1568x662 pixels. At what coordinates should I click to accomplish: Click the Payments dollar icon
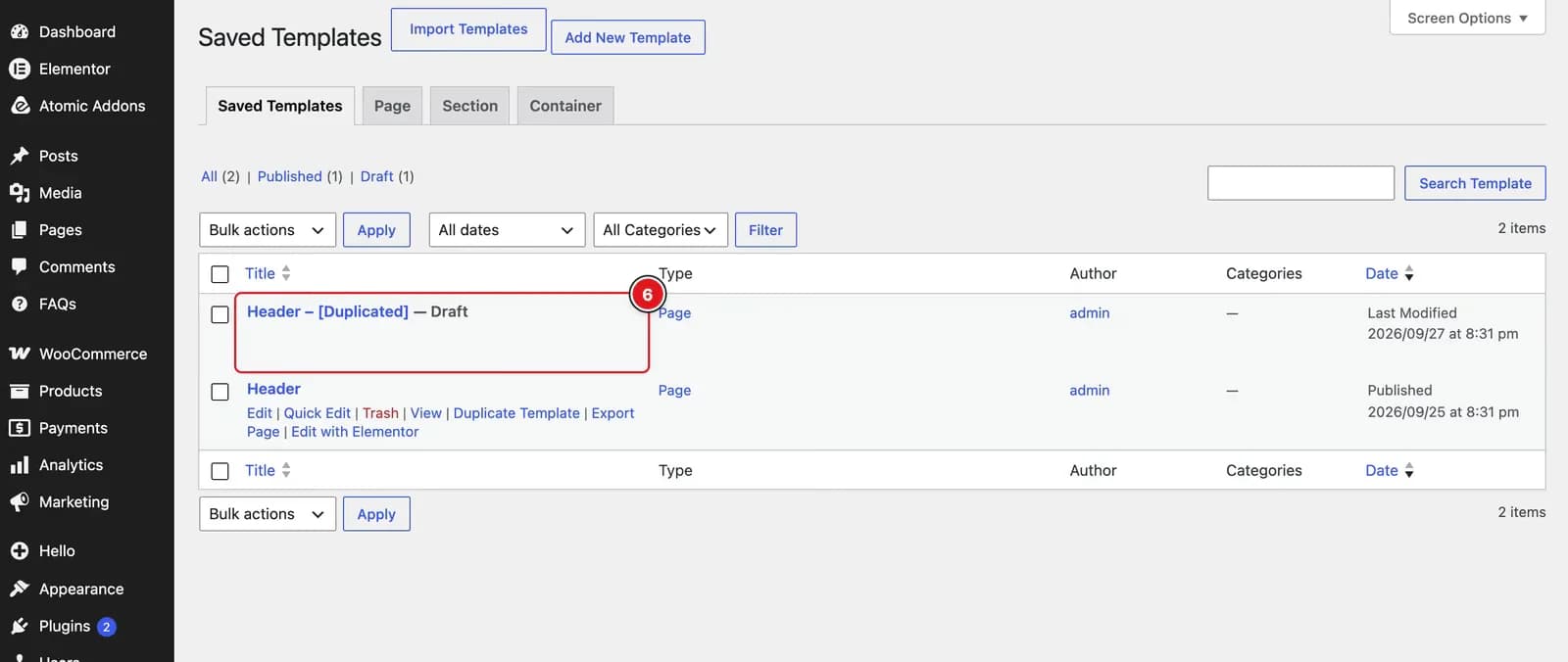point(20,428)
